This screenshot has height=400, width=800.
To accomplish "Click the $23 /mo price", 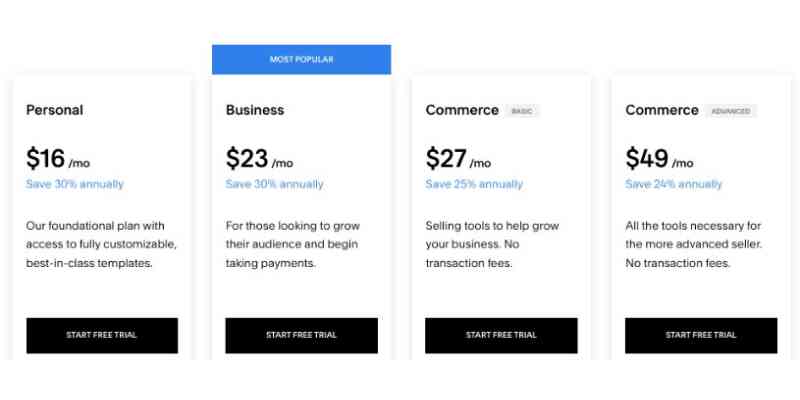I will coord(259,159).
